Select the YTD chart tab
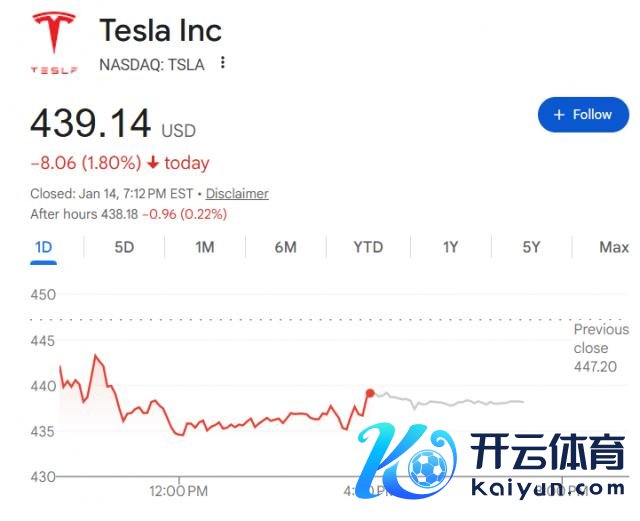This screenshot has width=640, height=521. point(368,247)
